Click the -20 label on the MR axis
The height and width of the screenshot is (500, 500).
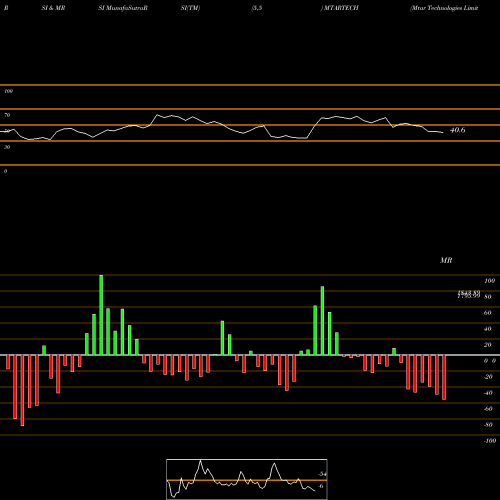488,377
